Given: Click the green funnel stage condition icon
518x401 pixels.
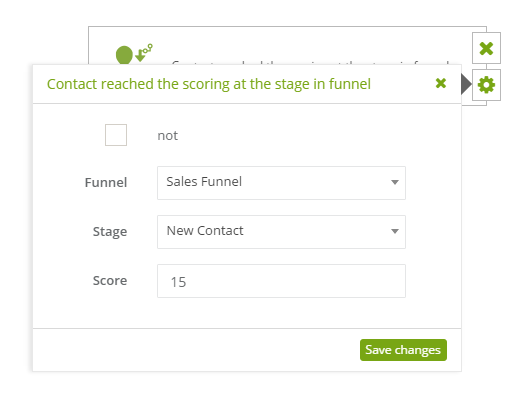Looking at the screenshot, I should tap(134, 54).
